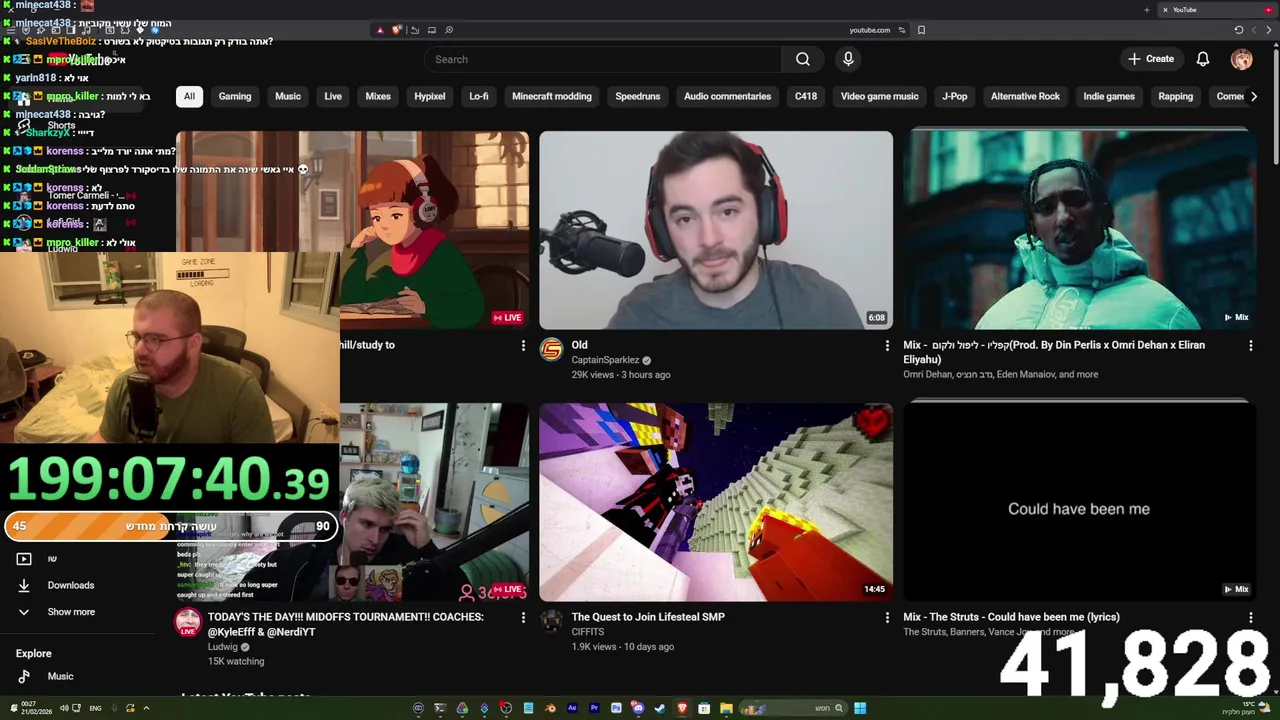Open 'Could have been me' mix thumbnail
Screen dimensions: 1280x720
(1079, 502)
